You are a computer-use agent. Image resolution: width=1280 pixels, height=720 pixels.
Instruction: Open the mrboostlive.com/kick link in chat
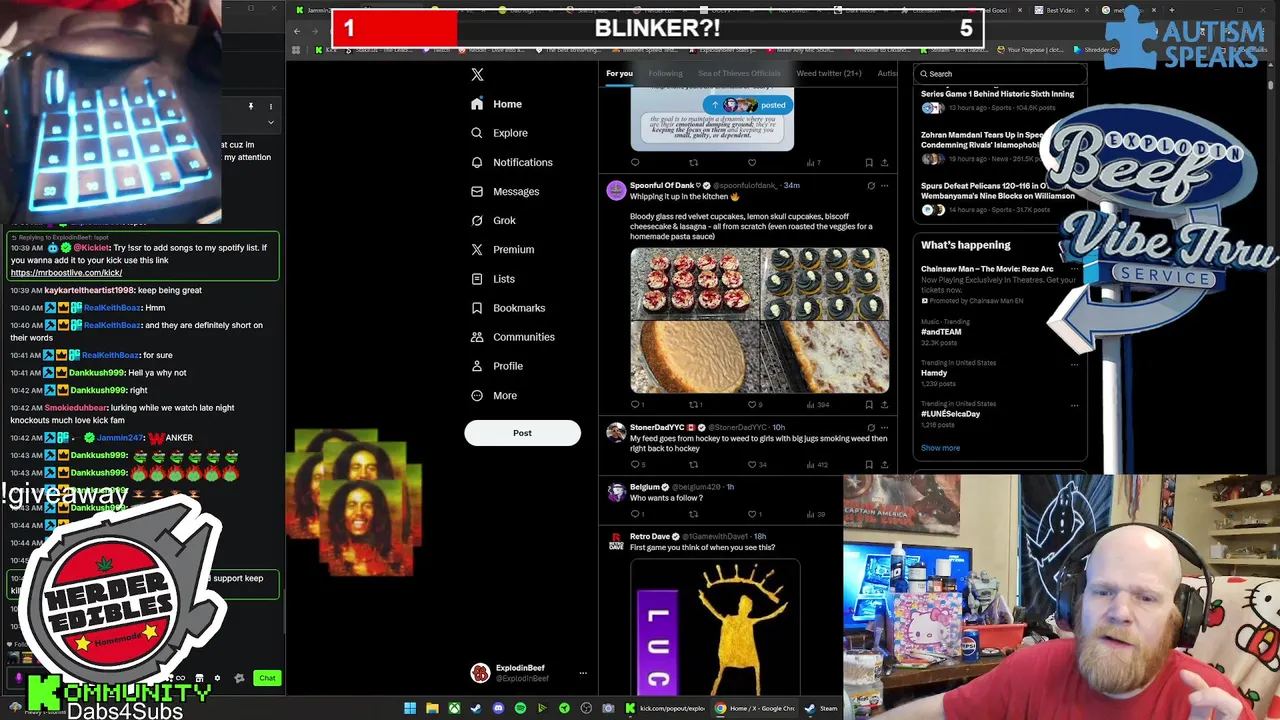pos(66,273)
